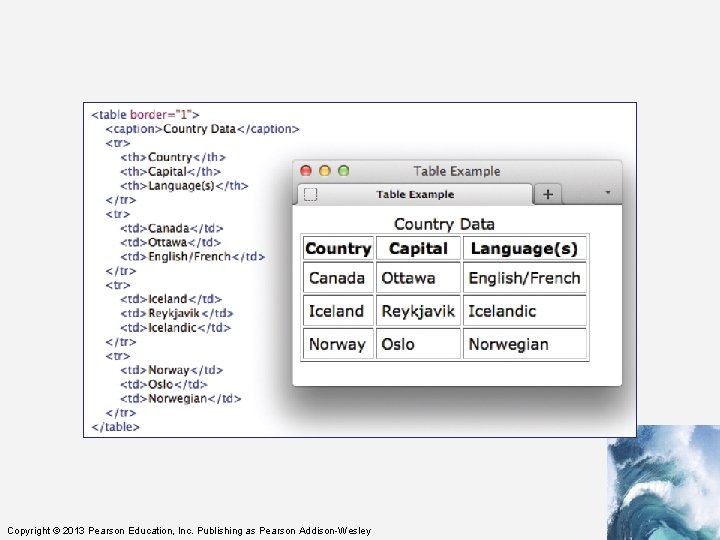Click the Iceland table cell
Screen dimensions: 720x540
pyautogui.click(x=338, y=311)
